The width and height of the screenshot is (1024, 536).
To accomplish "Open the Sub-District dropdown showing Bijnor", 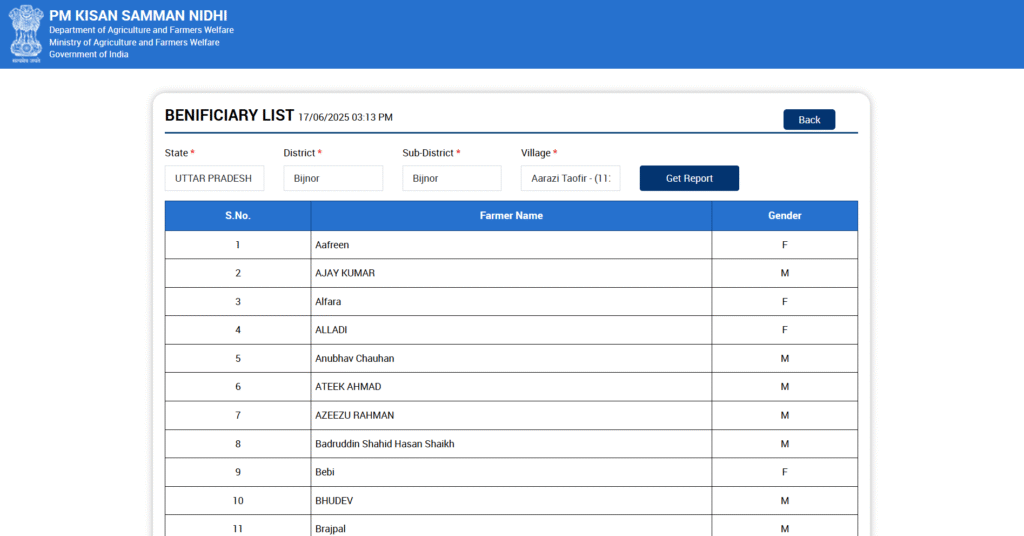I will [x=452, y=178].
